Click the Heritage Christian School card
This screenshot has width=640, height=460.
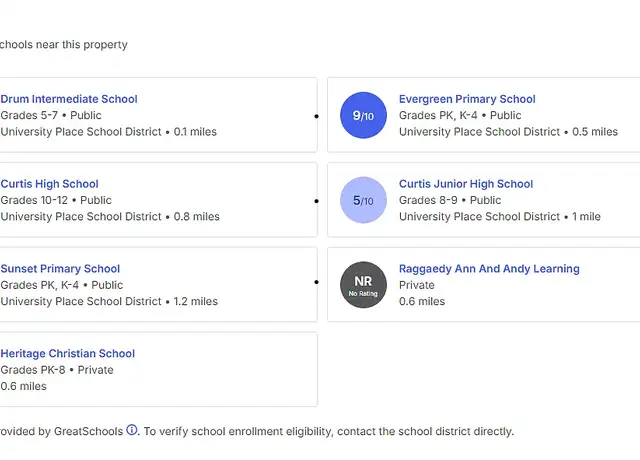click(158, 369)
